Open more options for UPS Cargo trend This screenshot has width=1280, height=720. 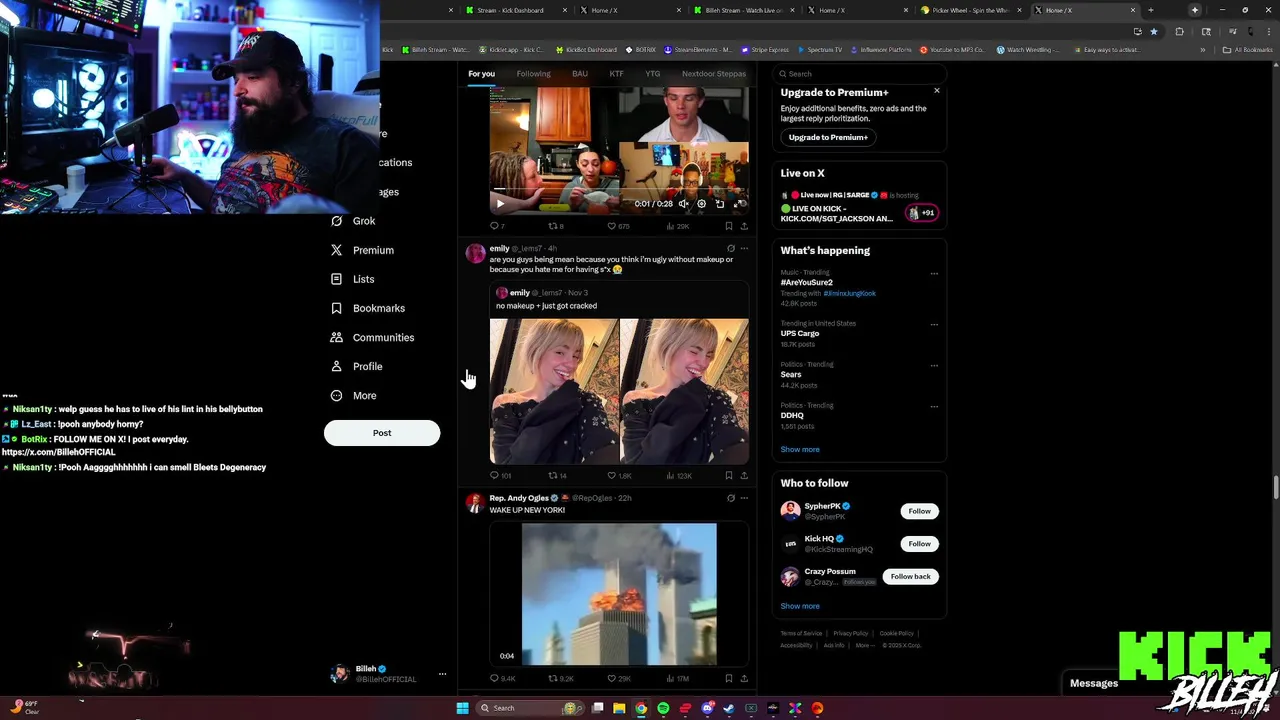[x=934, y=324]
